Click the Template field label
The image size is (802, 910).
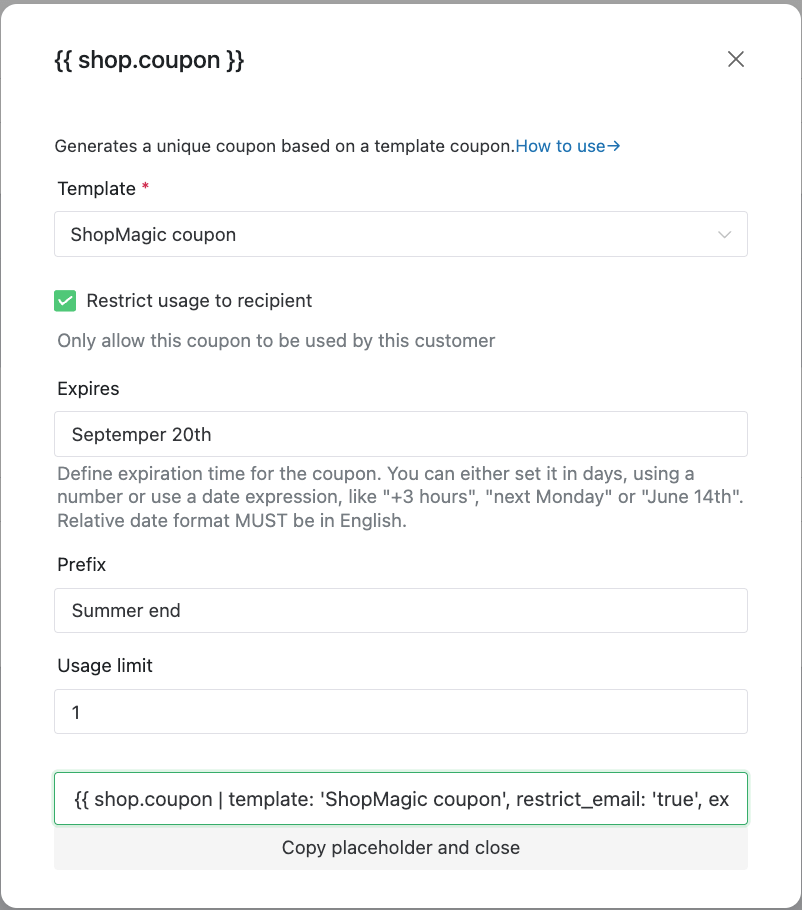pos(96,189)
